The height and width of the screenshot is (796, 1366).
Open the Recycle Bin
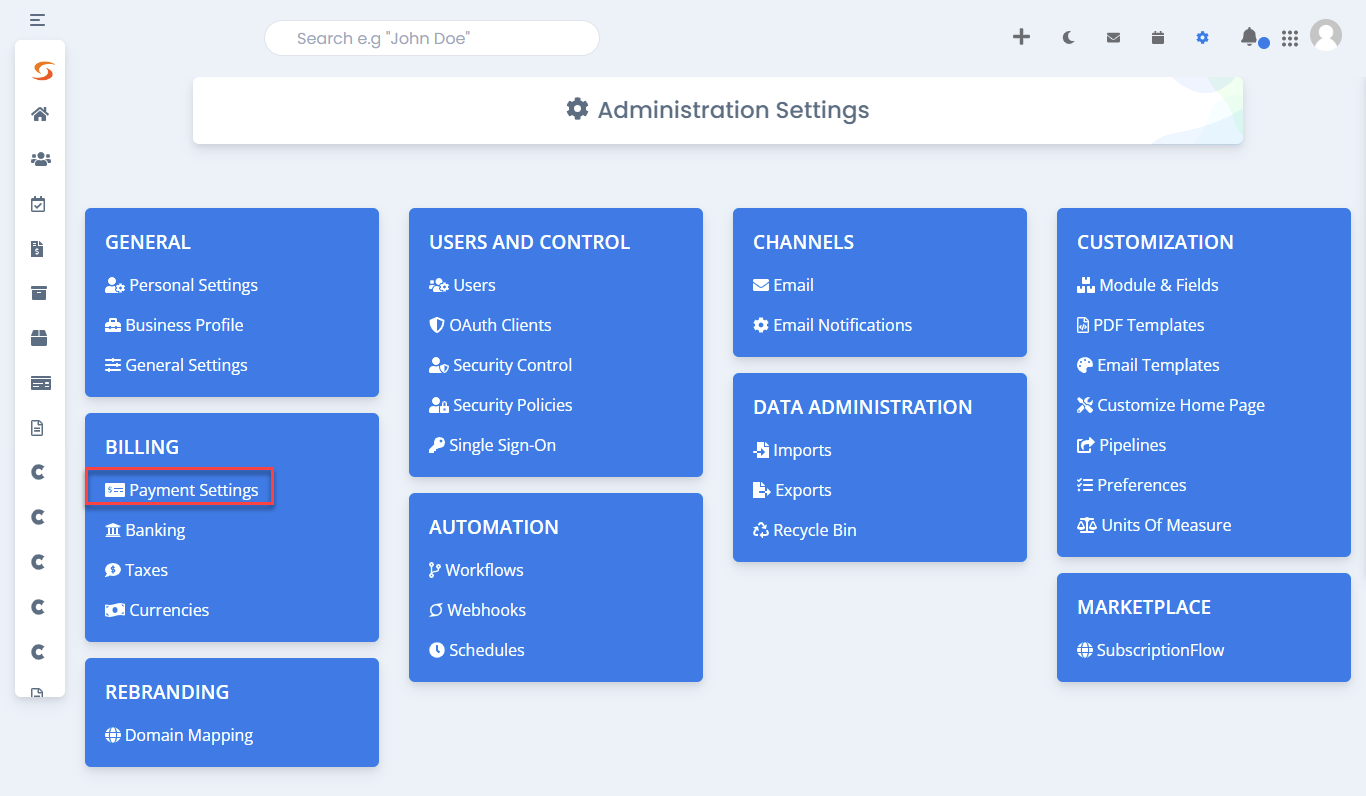805,530
